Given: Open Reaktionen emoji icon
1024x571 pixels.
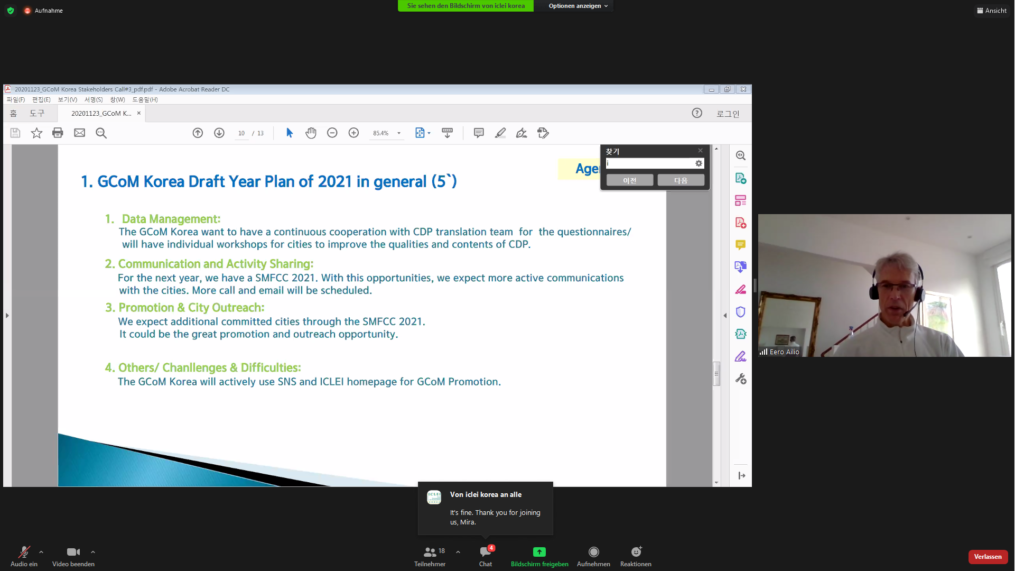Looking at the screenshot, I should 635,554.
